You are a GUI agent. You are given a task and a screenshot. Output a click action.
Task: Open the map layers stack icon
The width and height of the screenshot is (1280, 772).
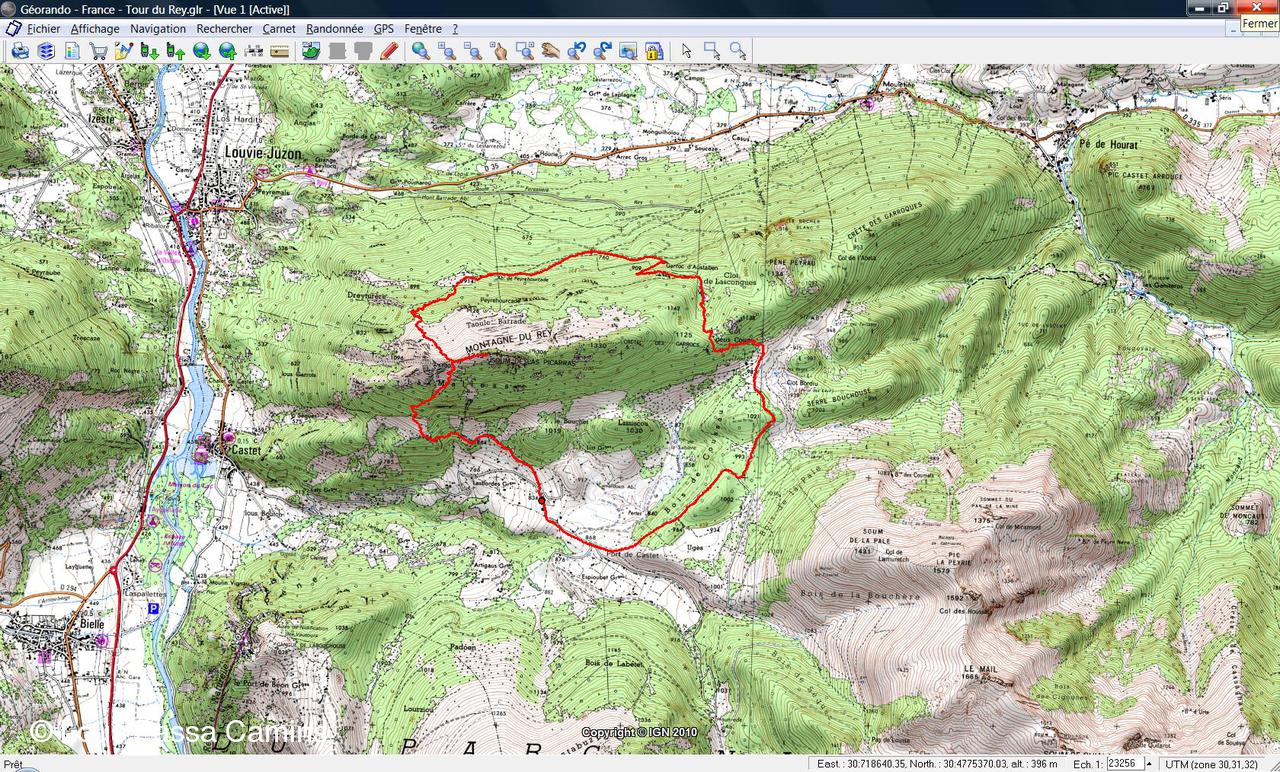point(46,50)
